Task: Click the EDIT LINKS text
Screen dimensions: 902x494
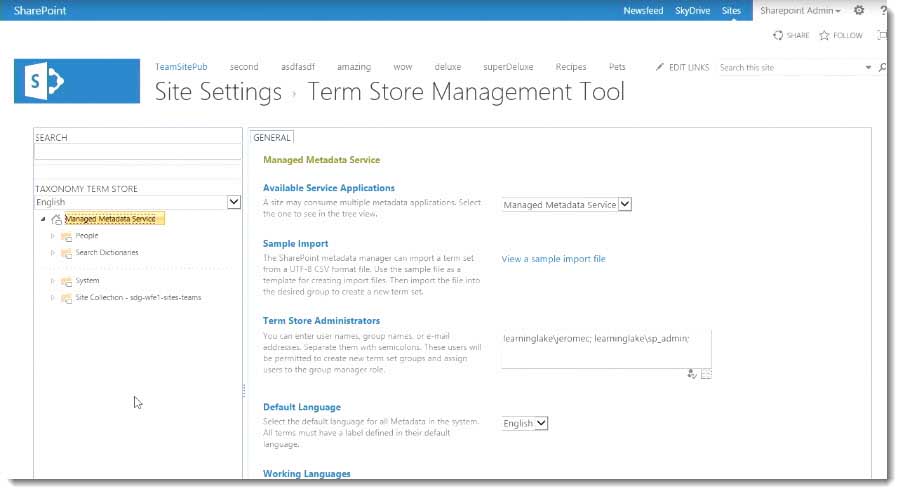Action: [x=689, y=67]
